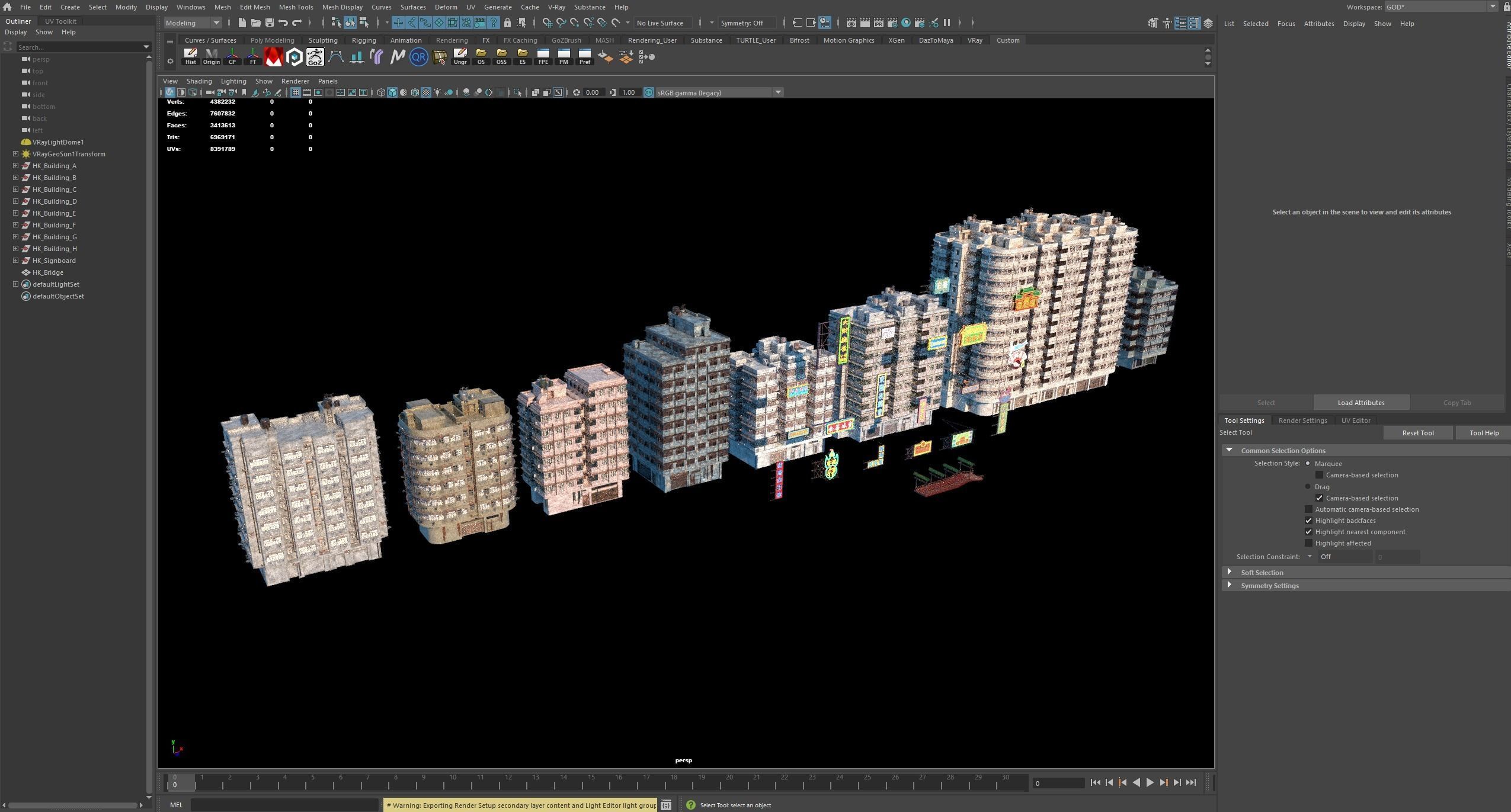Toggle Automatic camera-based selection checkbox
This screenshot has width=1511, height=812.
(x=1308, y=509)
